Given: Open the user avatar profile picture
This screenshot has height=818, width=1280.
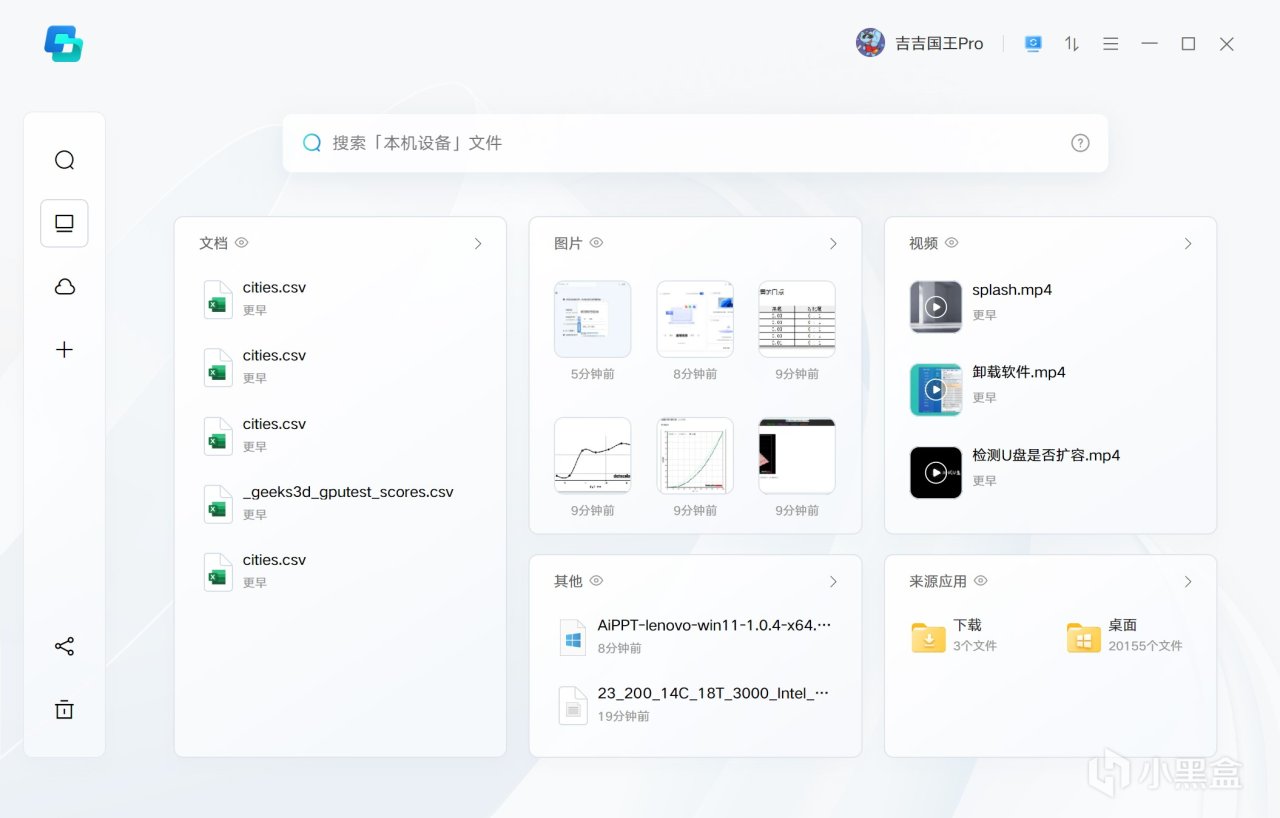Looking at the screenshot, I should point(870,43).
